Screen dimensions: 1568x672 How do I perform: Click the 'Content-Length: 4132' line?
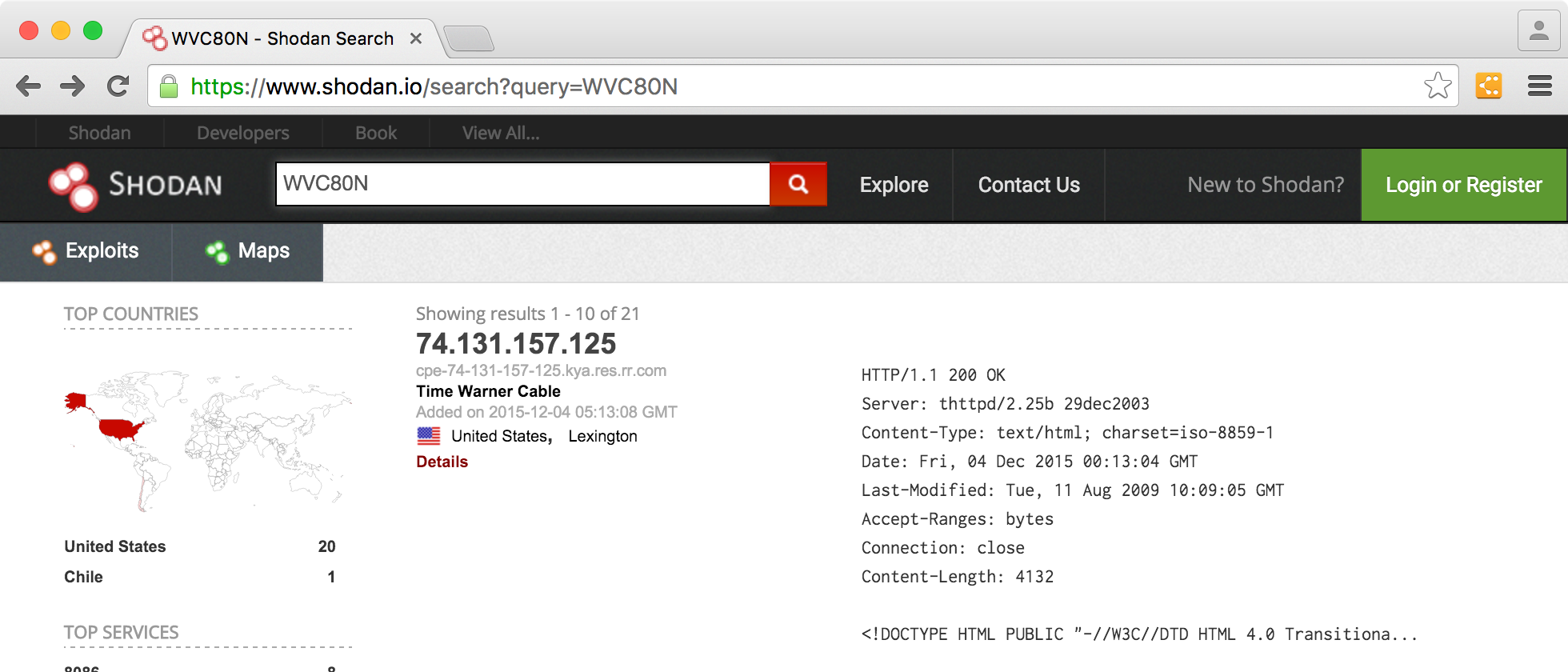(x=958, y=577)
